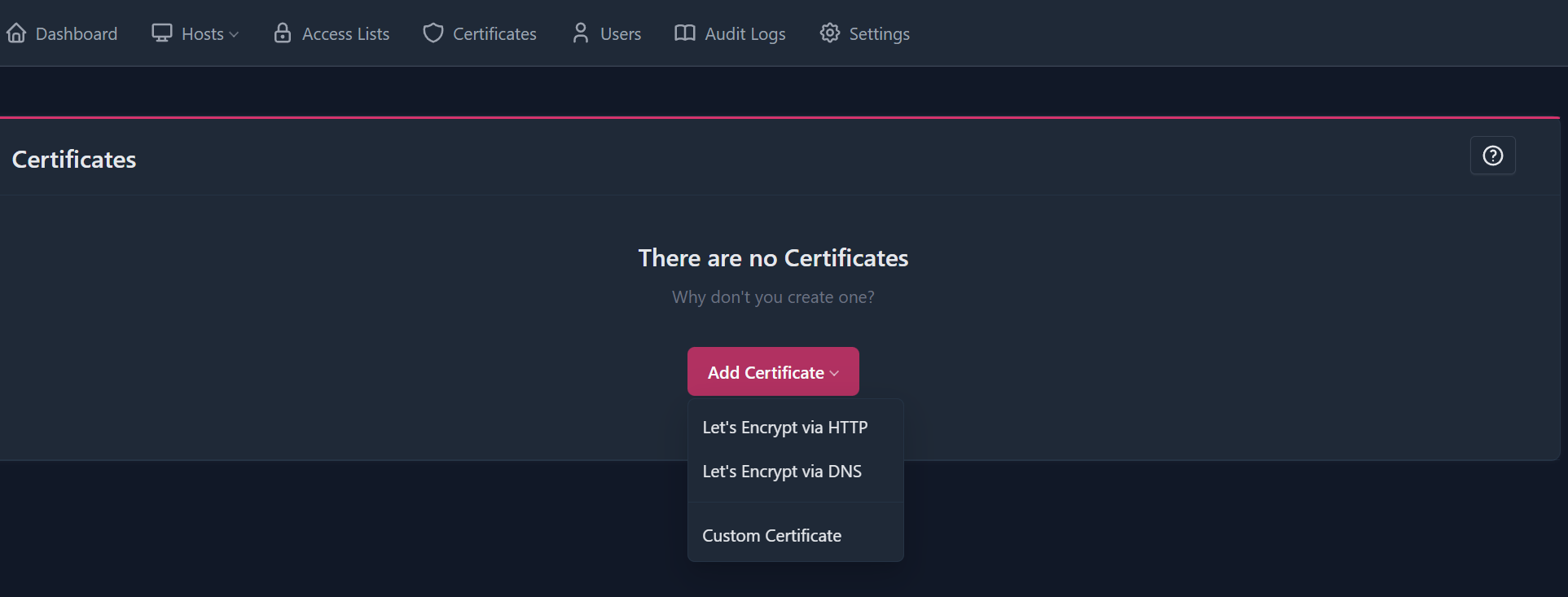
Task: Go to Dashboard text link
Action: click(x=77, y=34)
